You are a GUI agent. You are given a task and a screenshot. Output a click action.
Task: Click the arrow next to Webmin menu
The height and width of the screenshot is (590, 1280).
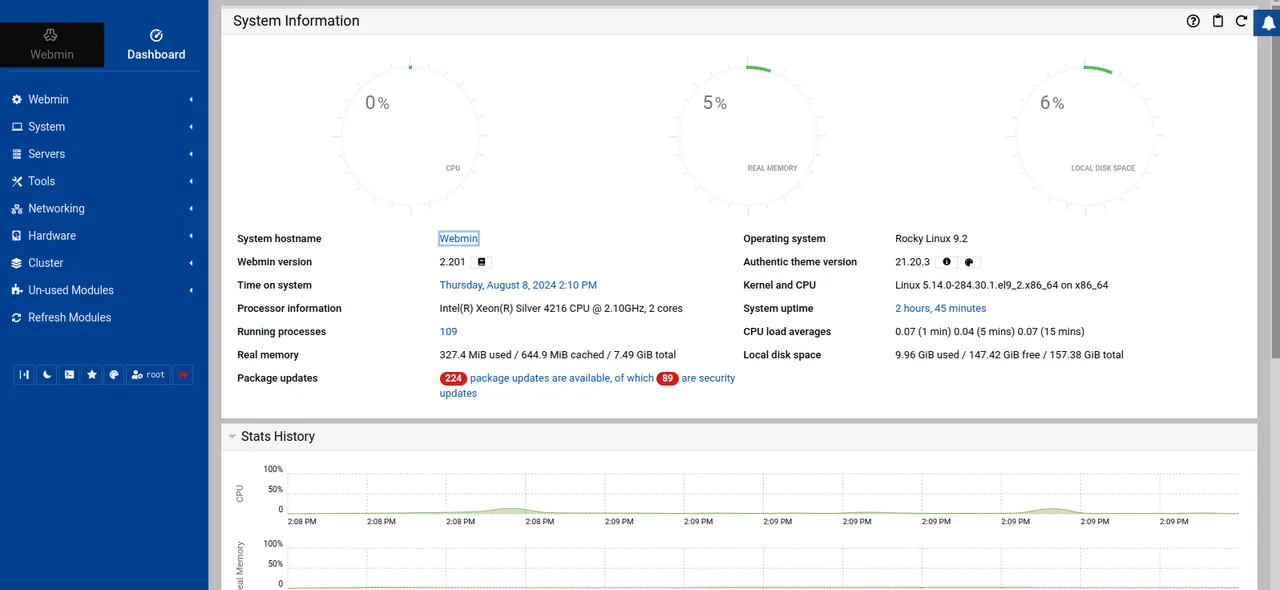pos(190,100)
